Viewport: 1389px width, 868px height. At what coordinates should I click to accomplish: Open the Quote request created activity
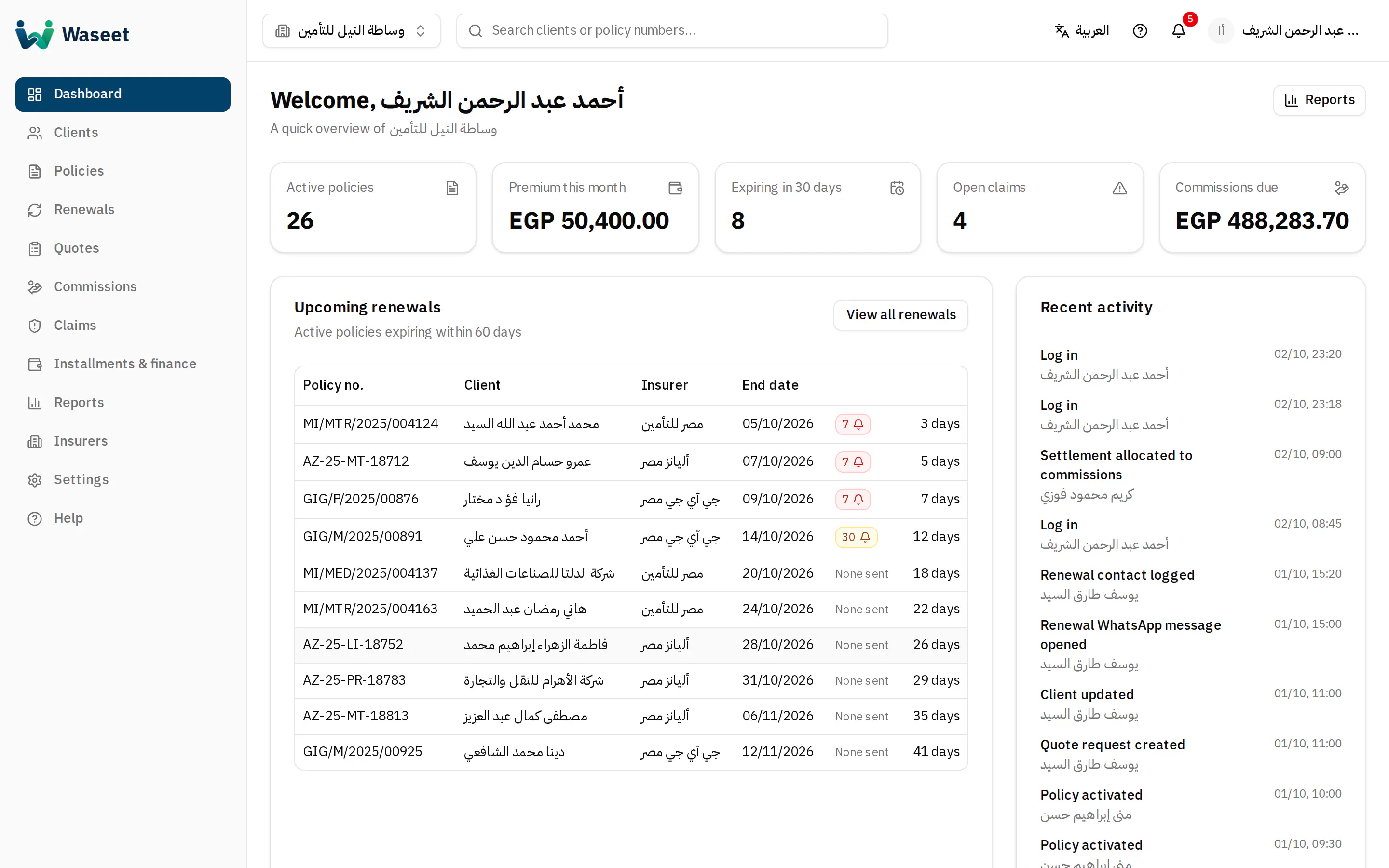point(1191,754)
